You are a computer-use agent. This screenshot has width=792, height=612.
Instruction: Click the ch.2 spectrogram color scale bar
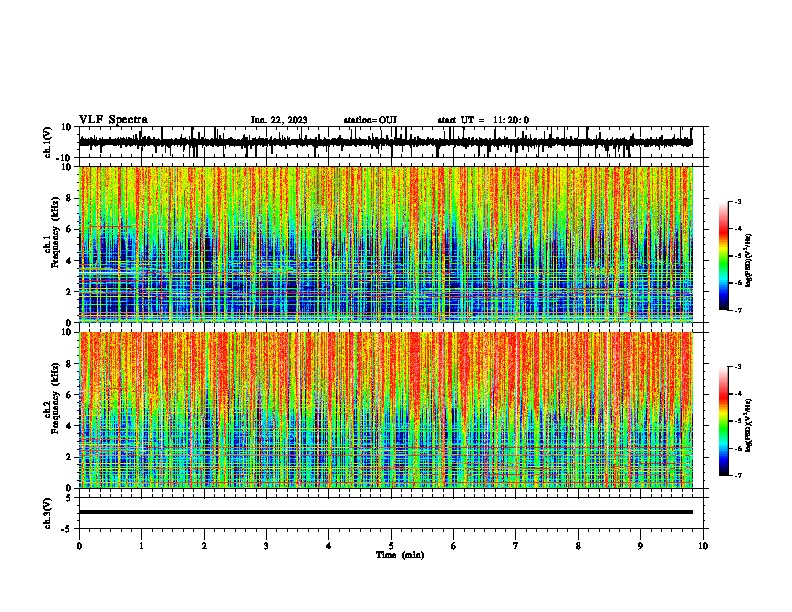point(724,421)
